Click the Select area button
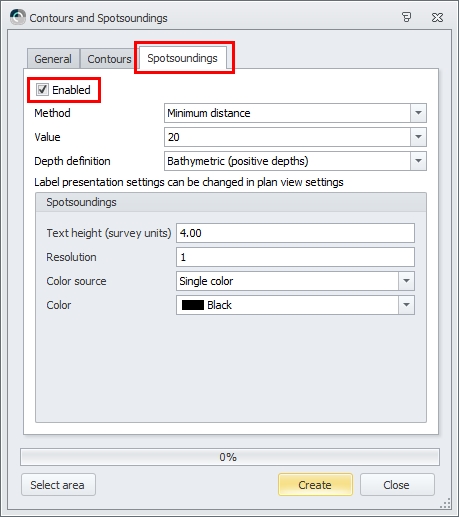459x517 pixels. (58, 485)
